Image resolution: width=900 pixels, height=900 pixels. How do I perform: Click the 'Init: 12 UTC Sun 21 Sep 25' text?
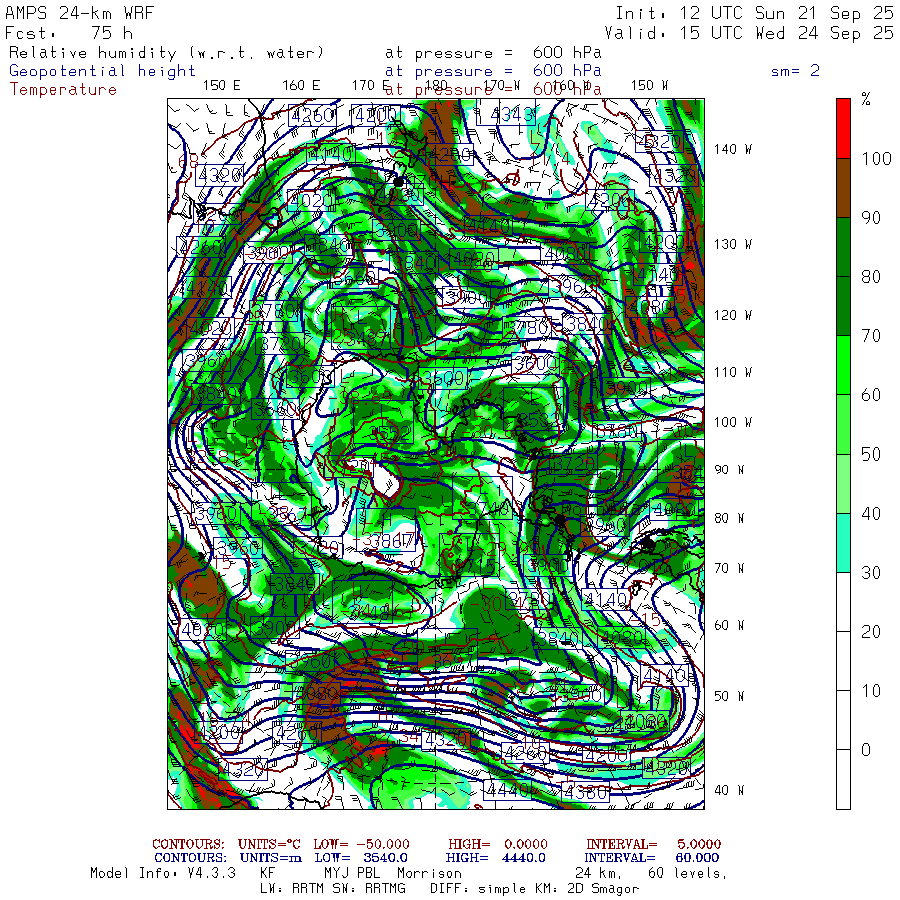754,13
